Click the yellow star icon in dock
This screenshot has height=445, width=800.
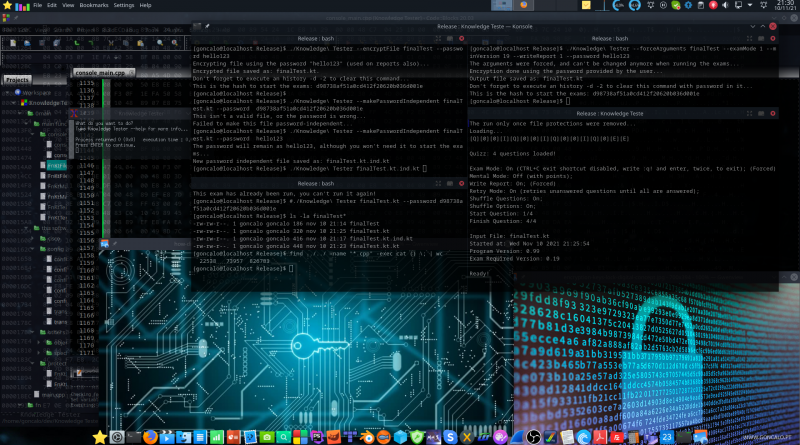pos(99,437)
